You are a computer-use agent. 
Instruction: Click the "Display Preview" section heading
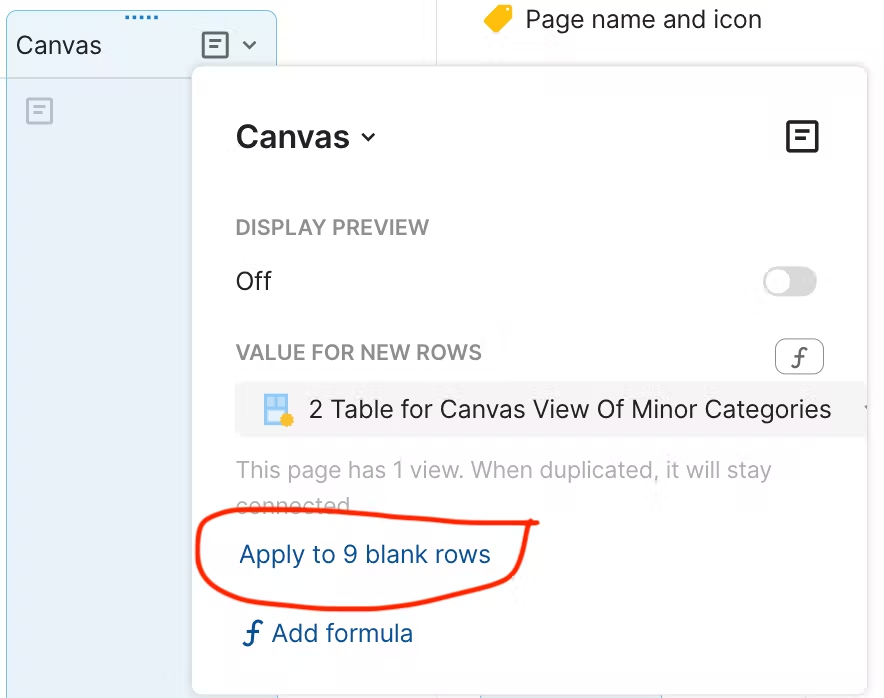pyautogui.click(x=332, y=227)
